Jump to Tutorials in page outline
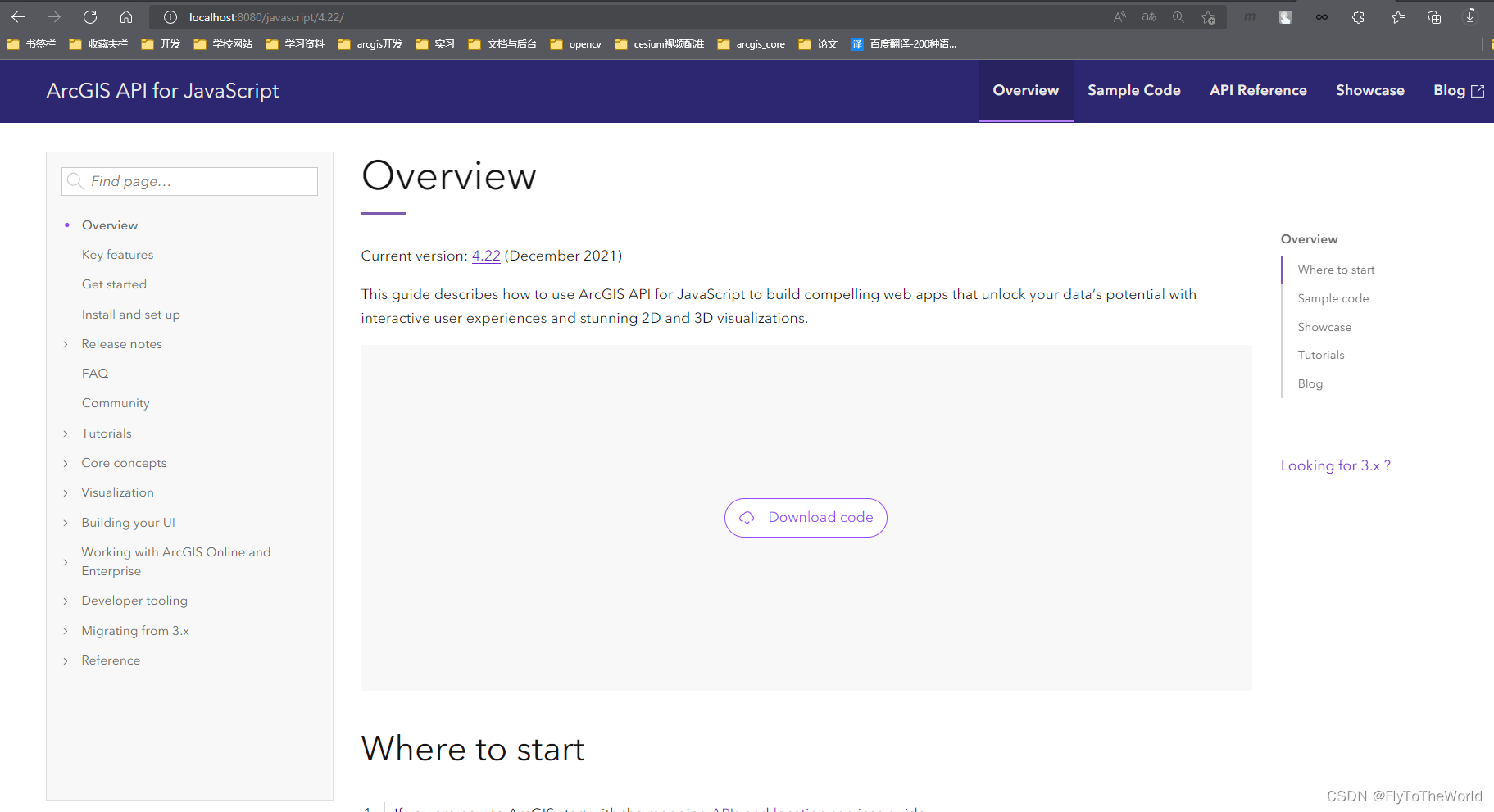The height and width of the screenshot is (812, 1494). [x=1321, y=355]
